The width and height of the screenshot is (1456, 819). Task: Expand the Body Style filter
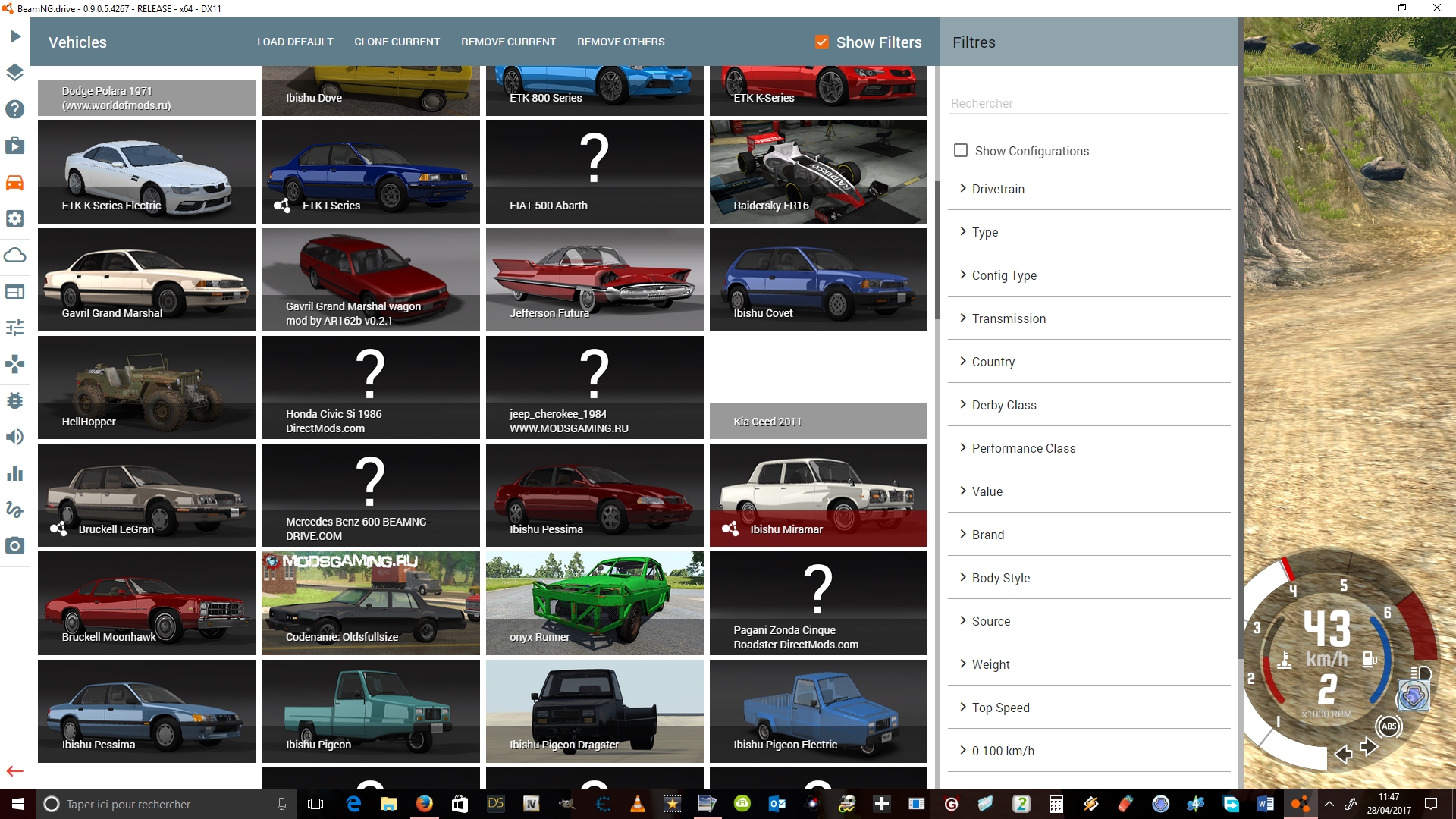click(1089, 578)
